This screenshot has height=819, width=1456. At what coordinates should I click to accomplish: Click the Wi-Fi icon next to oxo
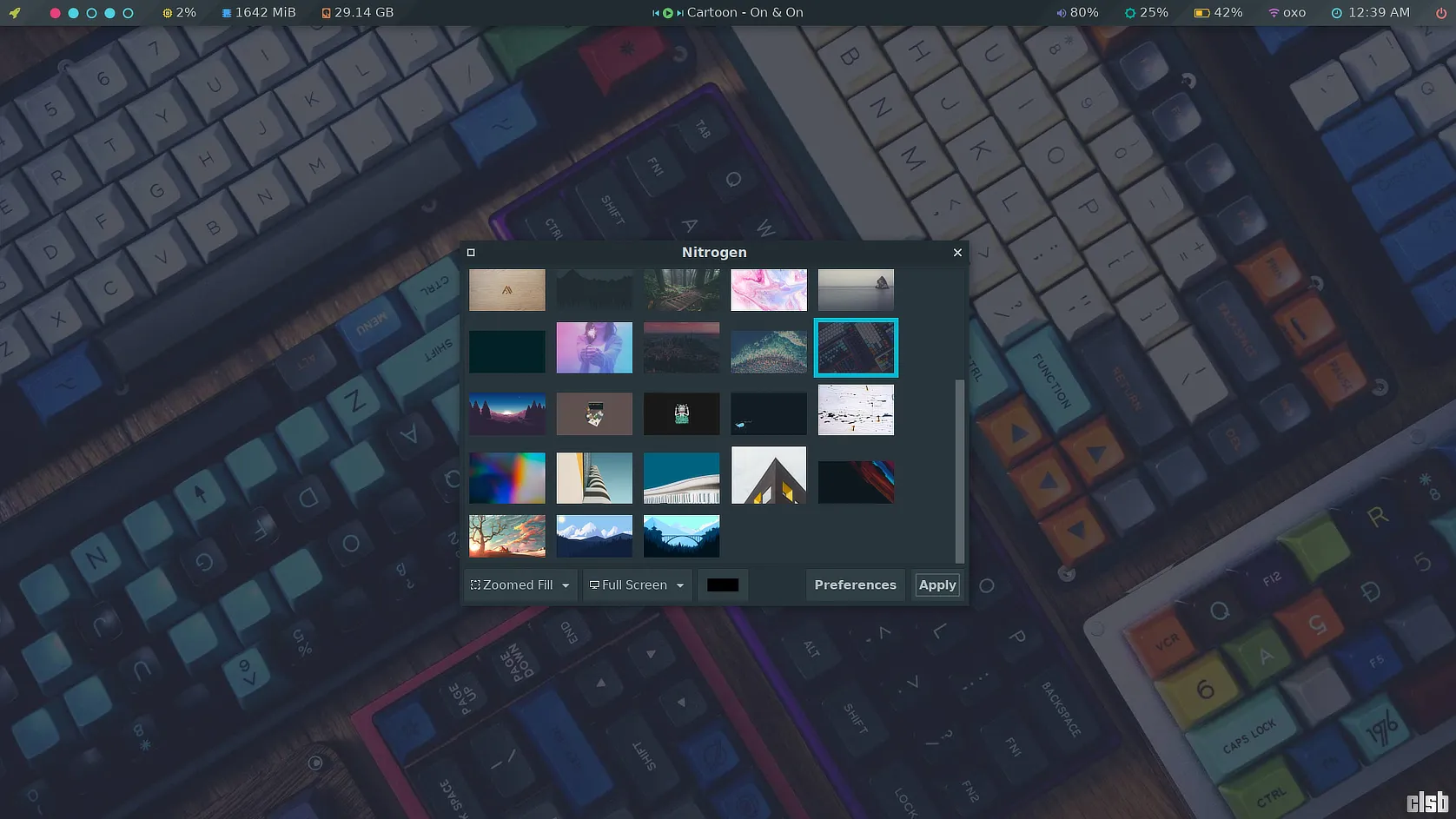pos(1274,13)
